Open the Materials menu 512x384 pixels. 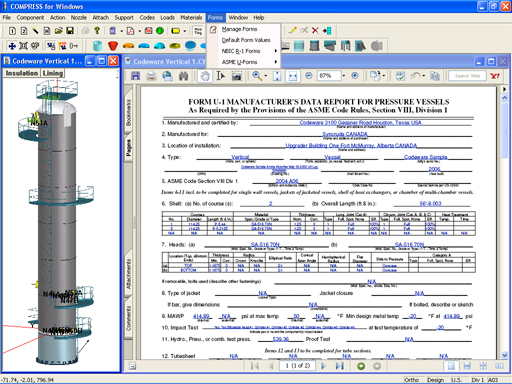point(191,17)
